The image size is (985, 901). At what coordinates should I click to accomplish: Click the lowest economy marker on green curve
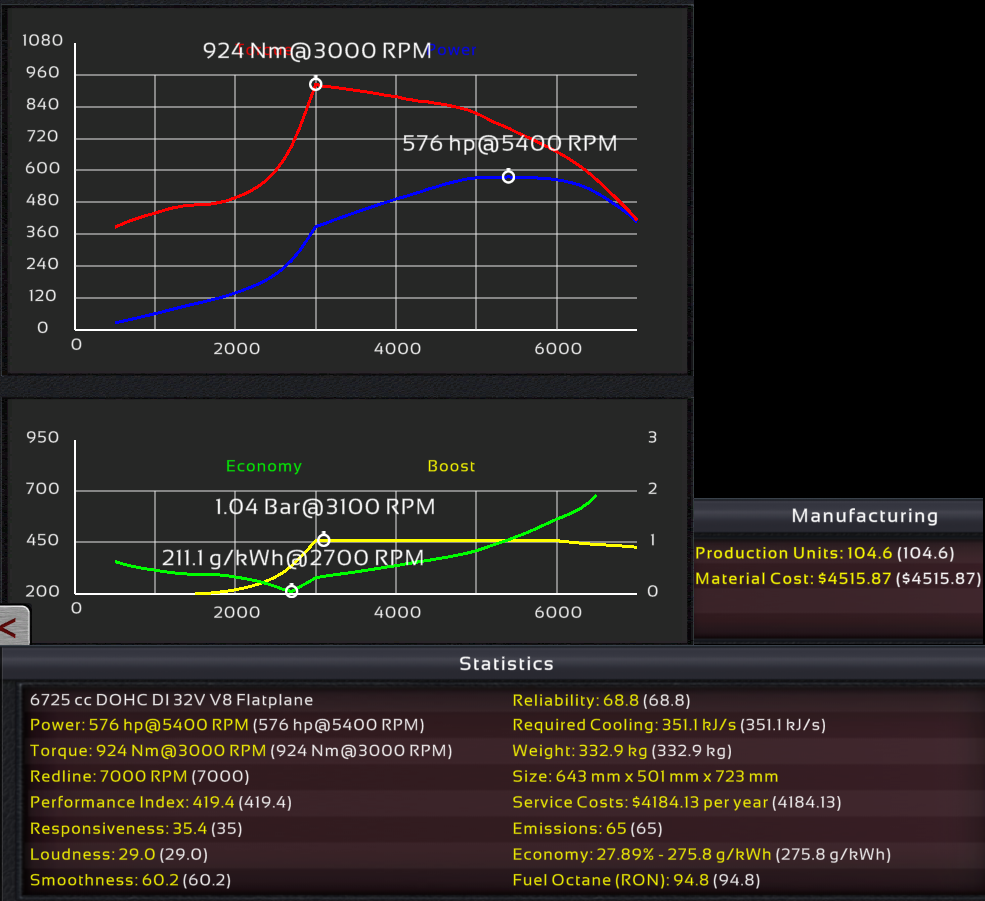291,591
